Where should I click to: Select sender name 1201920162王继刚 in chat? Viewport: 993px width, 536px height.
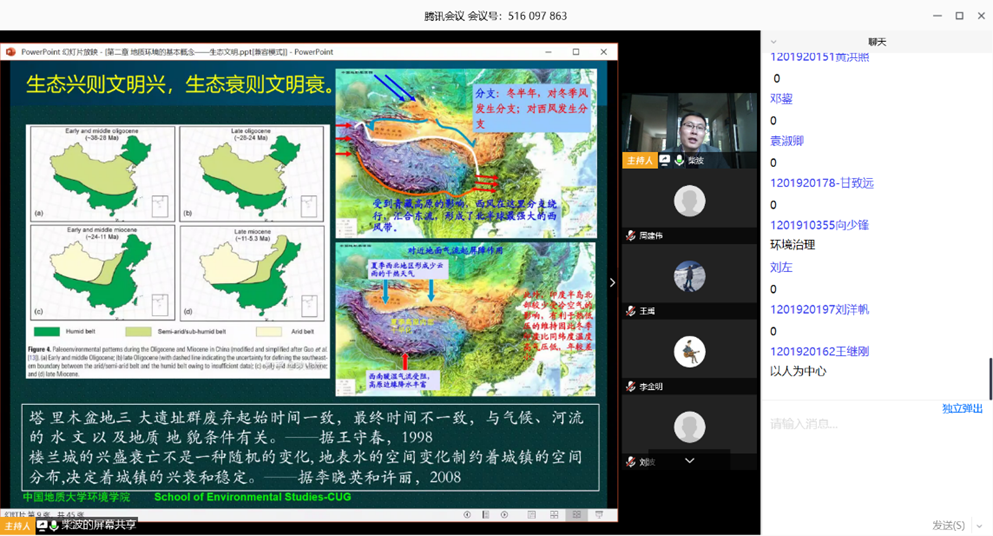click(819, 351)
